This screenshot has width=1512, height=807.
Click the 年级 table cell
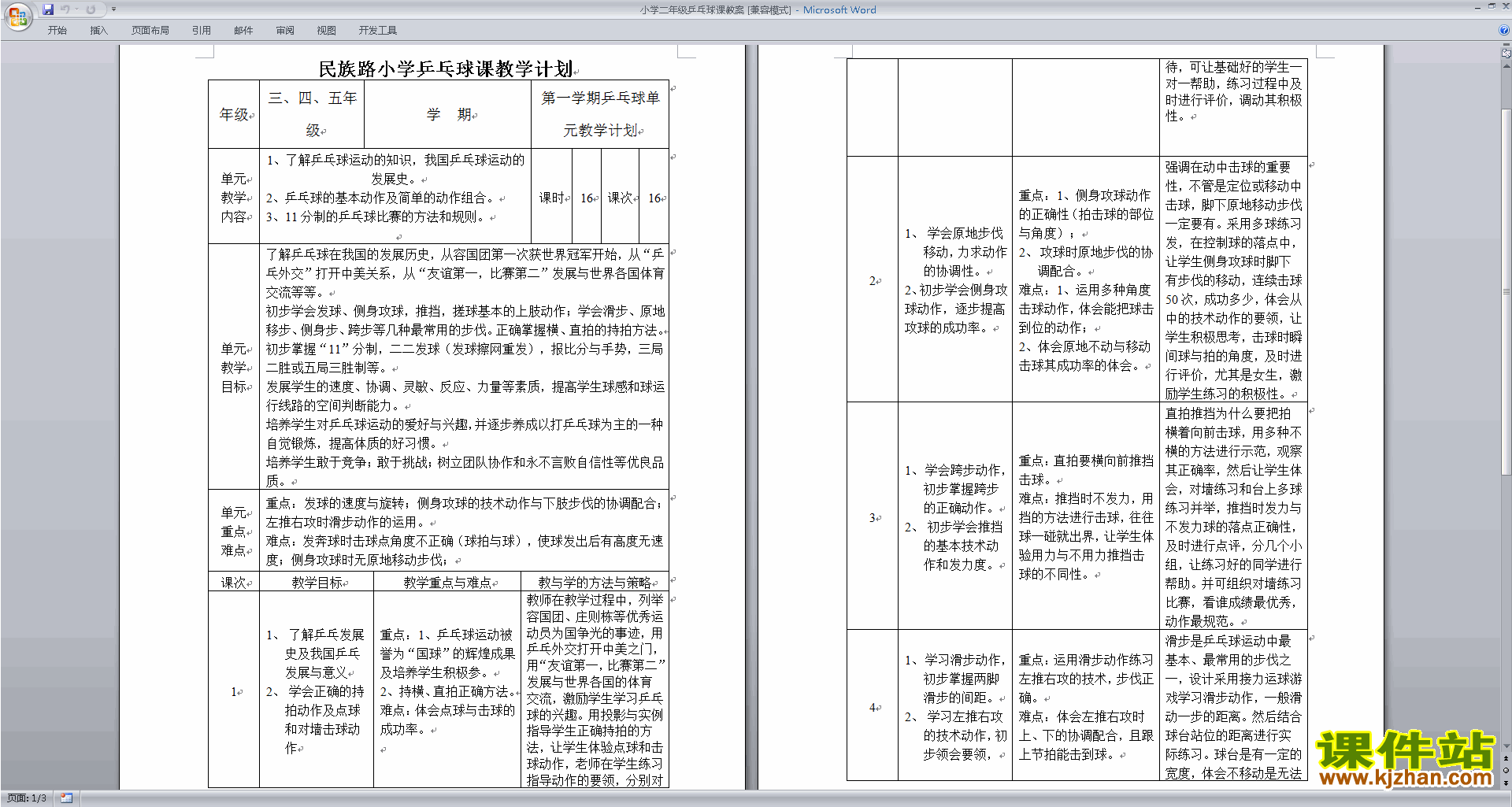[234, 115]
